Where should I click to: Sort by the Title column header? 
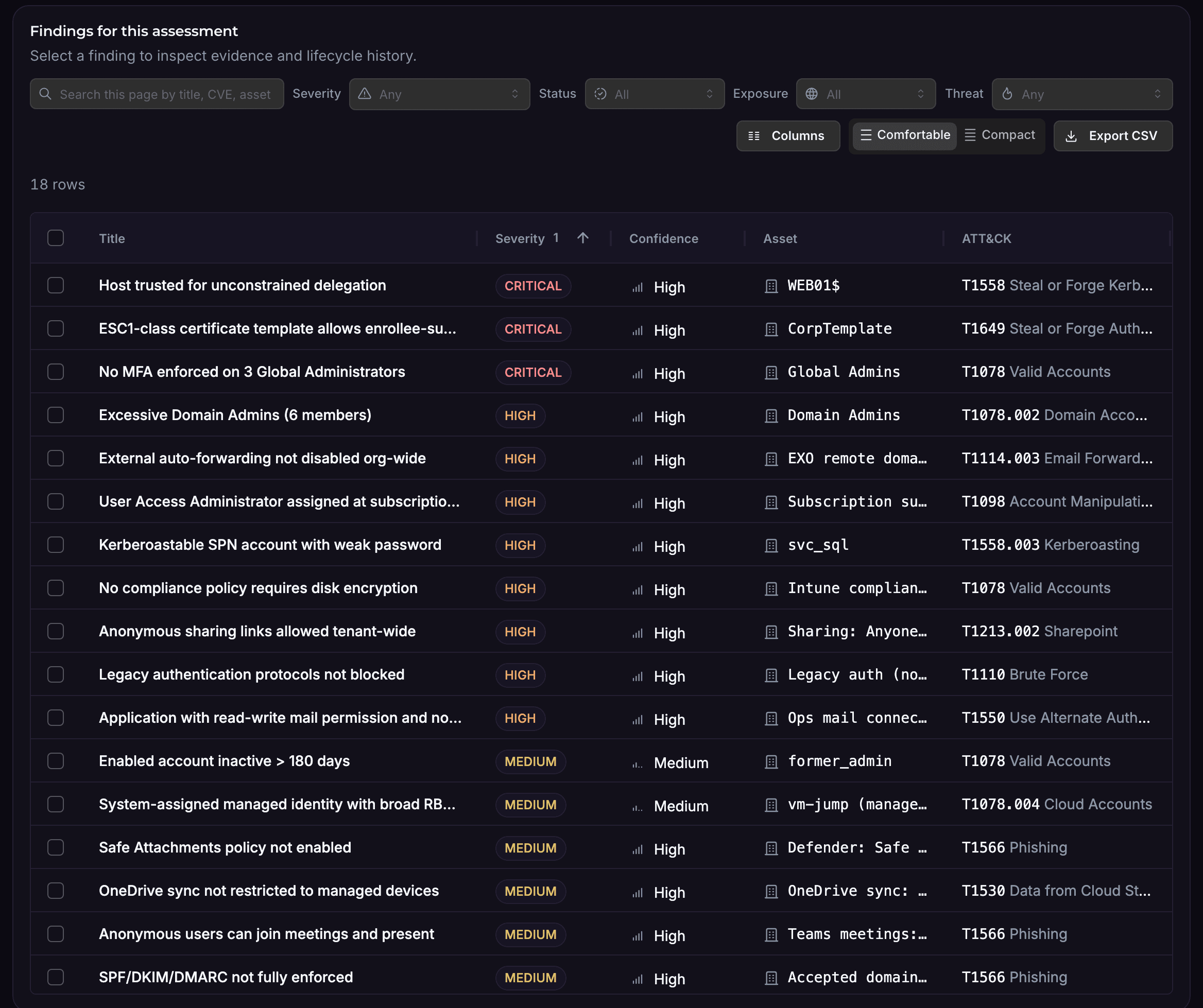click(x=112, y=239)
